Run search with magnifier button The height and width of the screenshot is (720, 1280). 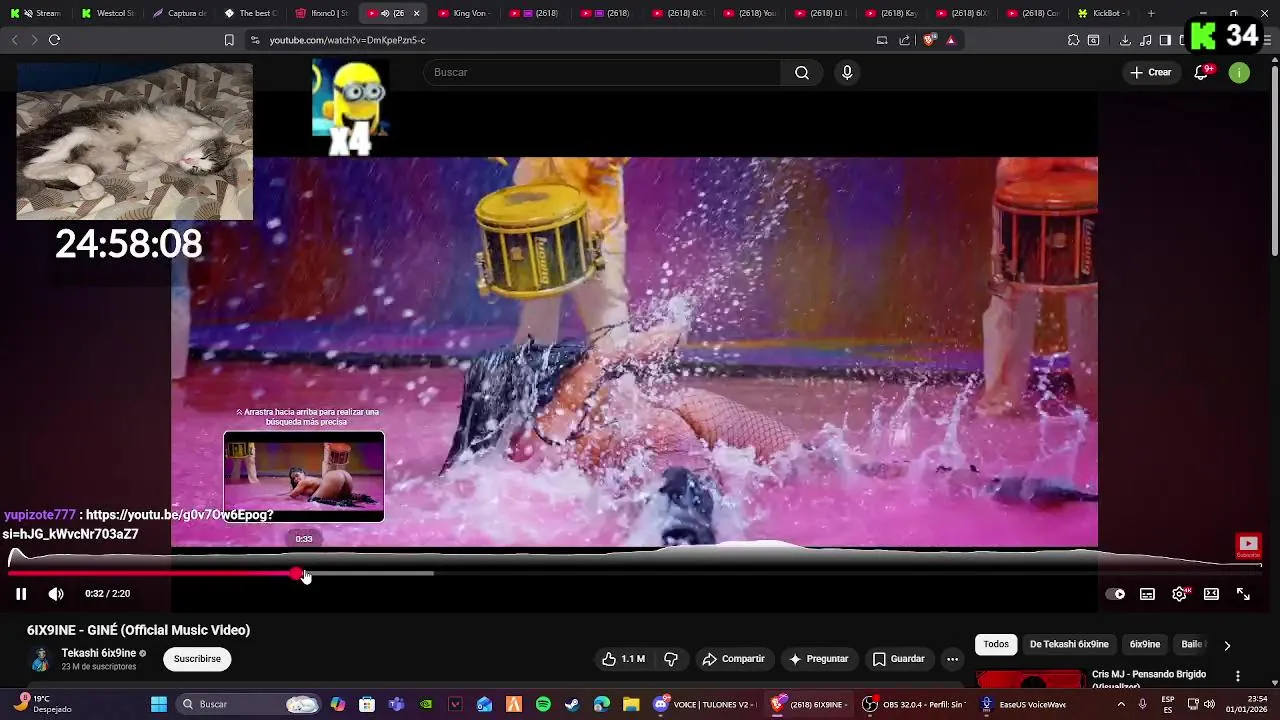(x=802, y=72)
